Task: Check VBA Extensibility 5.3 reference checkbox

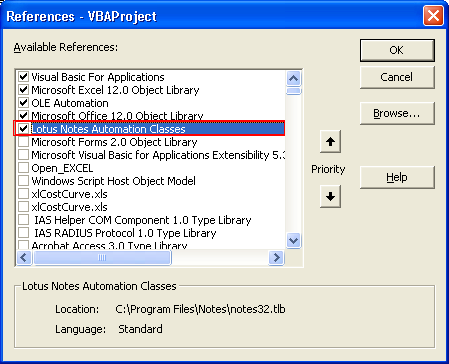Action: [x=23, y=155]
